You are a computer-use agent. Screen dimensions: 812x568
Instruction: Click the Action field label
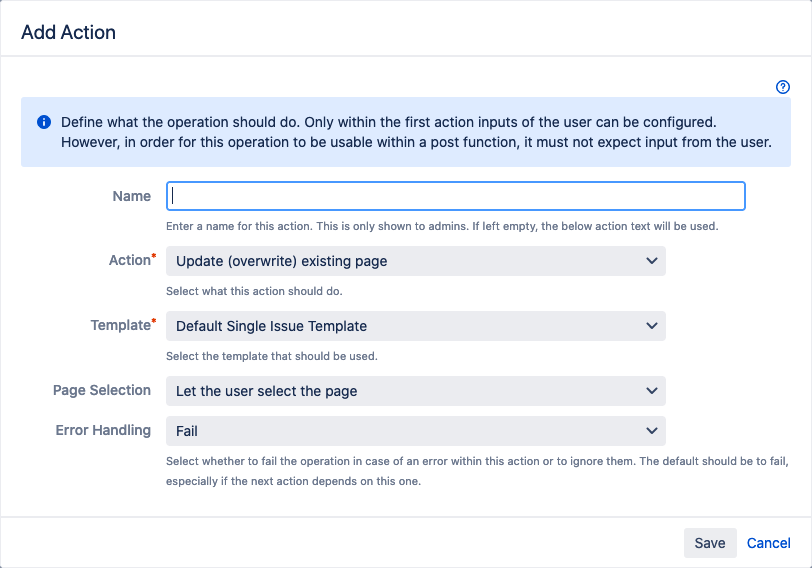129,260
